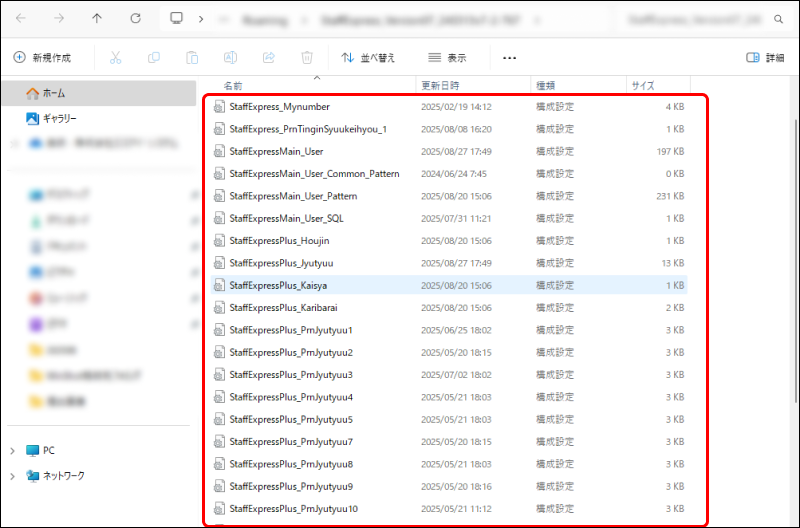Click the date 2024/06/24 7:45
This screenshot has width=800, height=528.
pos(454,174)
